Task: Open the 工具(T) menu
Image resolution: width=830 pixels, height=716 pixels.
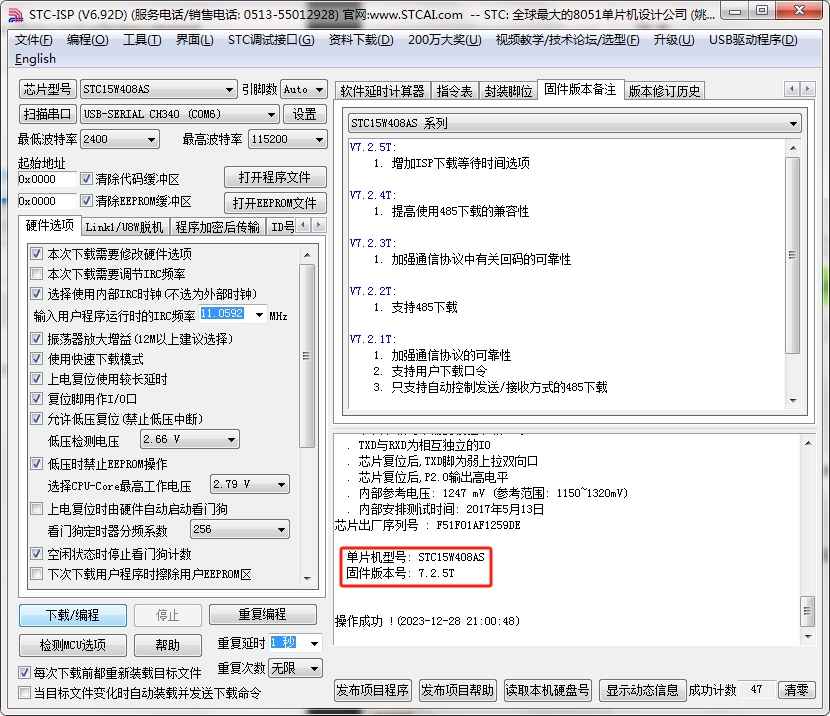Action: [142, 40]
